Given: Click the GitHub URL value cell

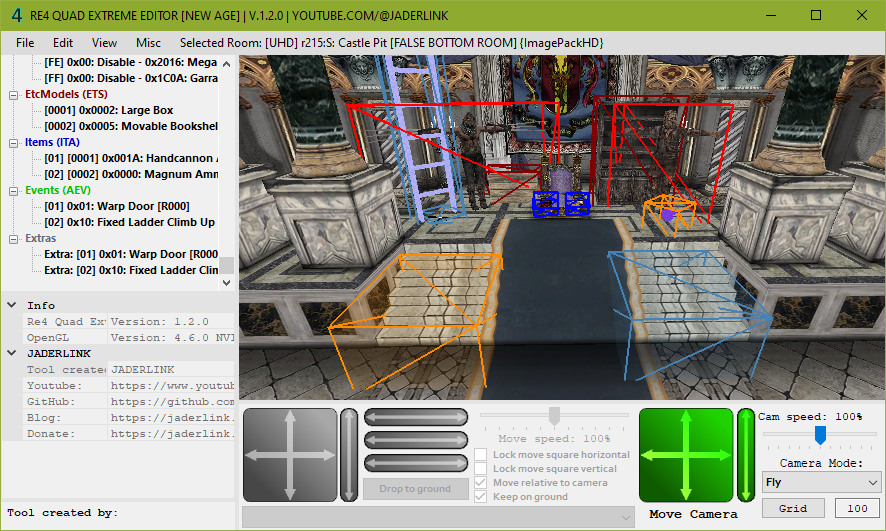Looking at the screenshot, I should pyautogui.click(x=171, y=402).
